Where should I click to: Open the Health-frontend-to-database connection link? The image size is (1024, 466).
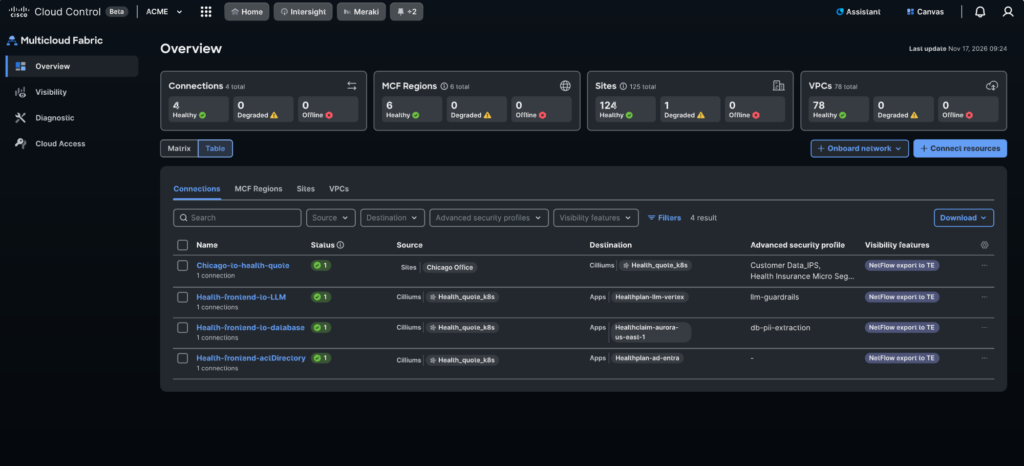pyautogui.click(x=251, y=328)
